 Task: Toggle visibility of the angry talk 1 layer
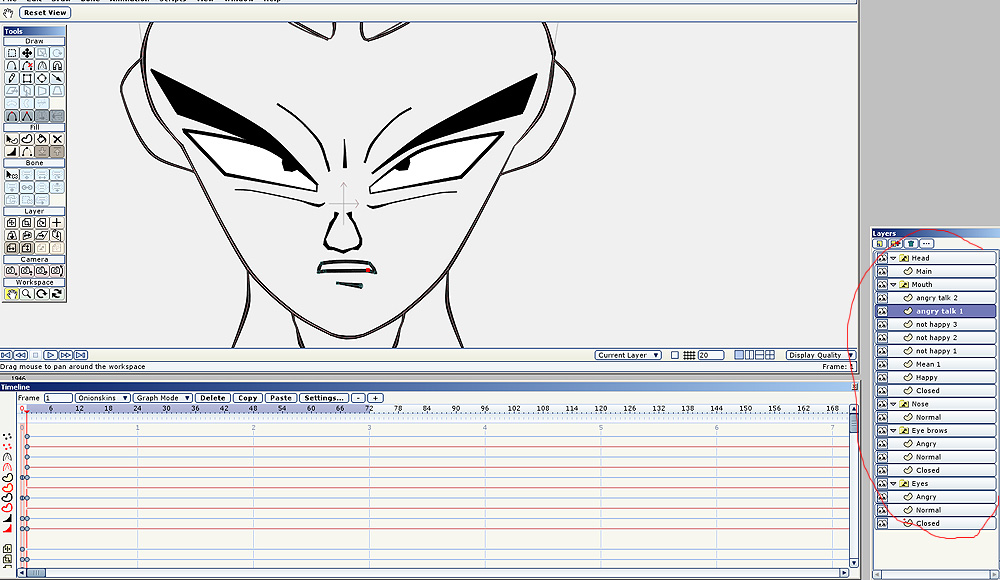coord(882,311)
